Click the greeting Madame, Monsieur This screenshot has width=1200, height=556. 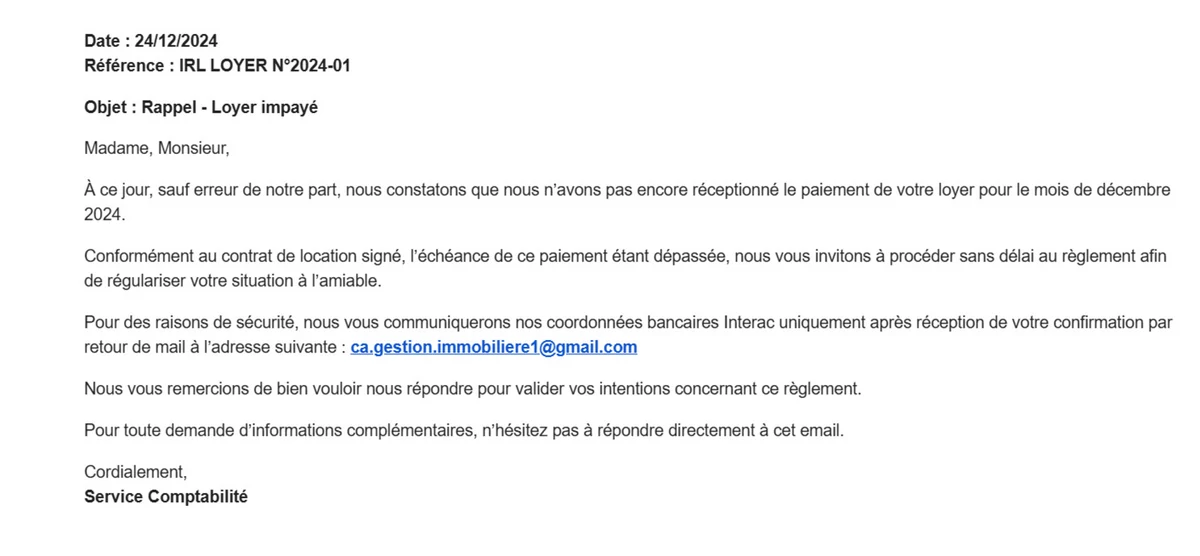click(157, 149)
